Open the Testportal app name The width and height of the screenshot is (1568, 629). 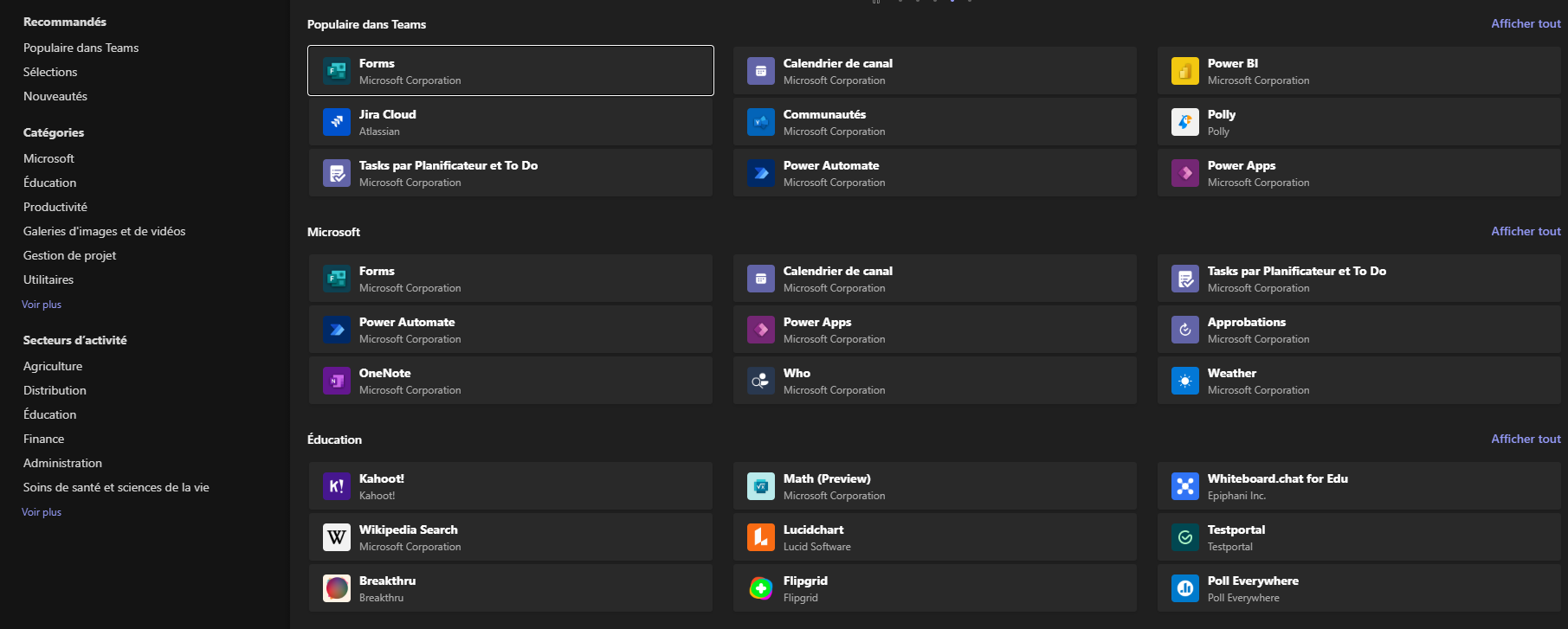(x=1236, y=530)
